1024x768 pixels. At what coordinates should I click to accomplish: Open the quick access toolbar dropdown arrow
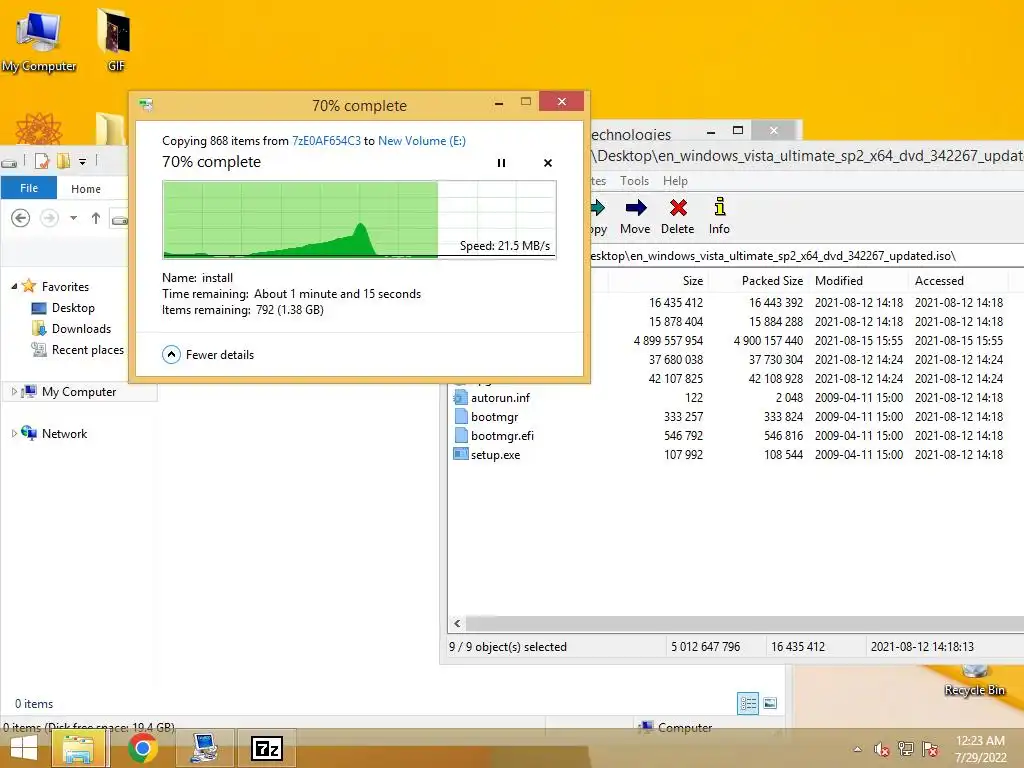point(82,161)
